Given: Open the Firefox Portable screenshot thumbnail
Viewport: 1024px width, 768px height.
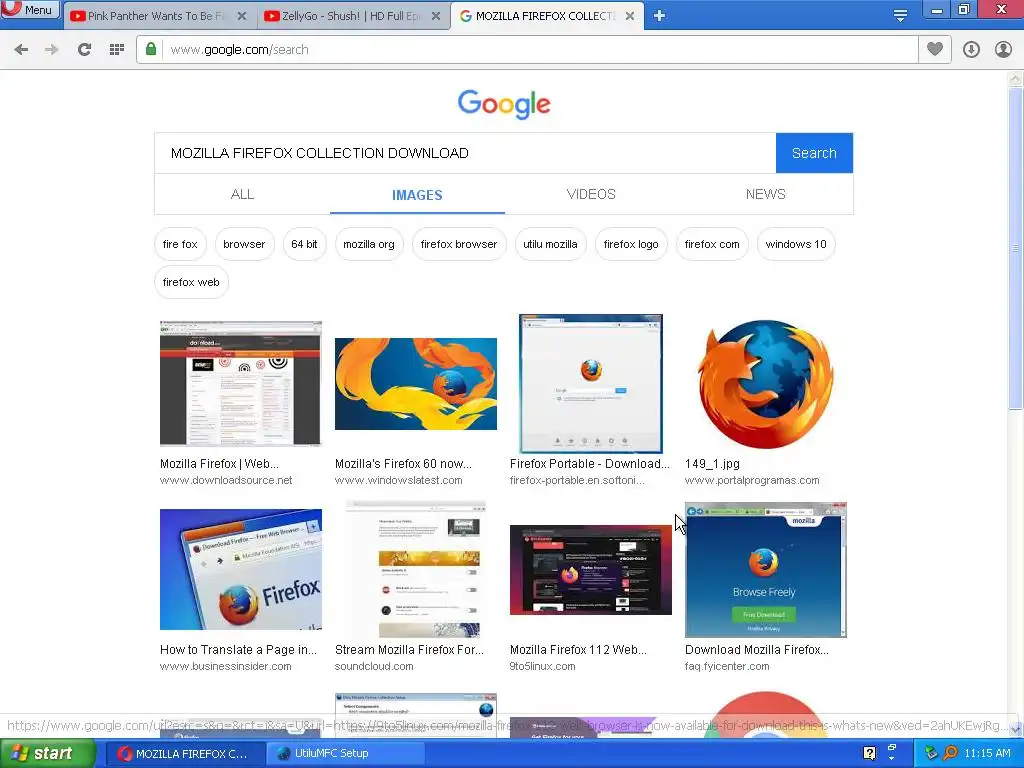Looking at the screenshot, I should click(591, 383).
